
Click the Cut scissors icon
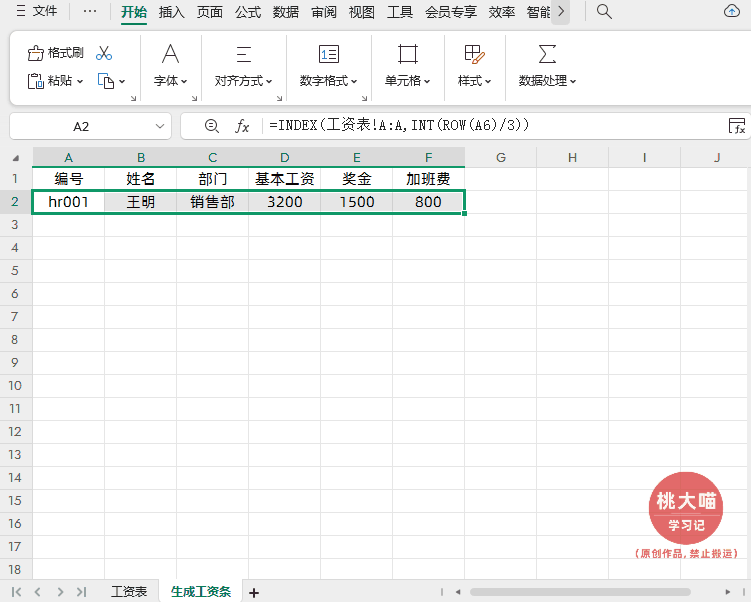coord(104,53)
